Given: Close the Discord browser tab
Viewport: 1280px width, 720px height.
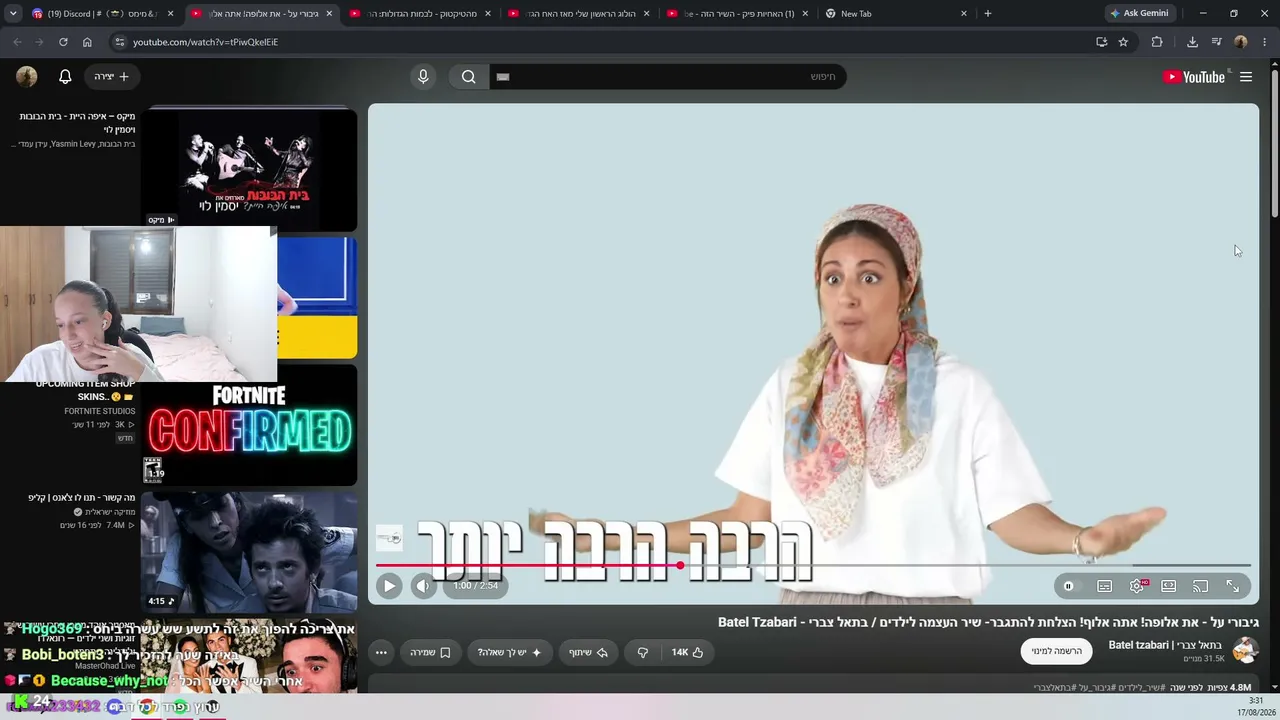Looking at the screenshot, I should [x=170, y=14].
